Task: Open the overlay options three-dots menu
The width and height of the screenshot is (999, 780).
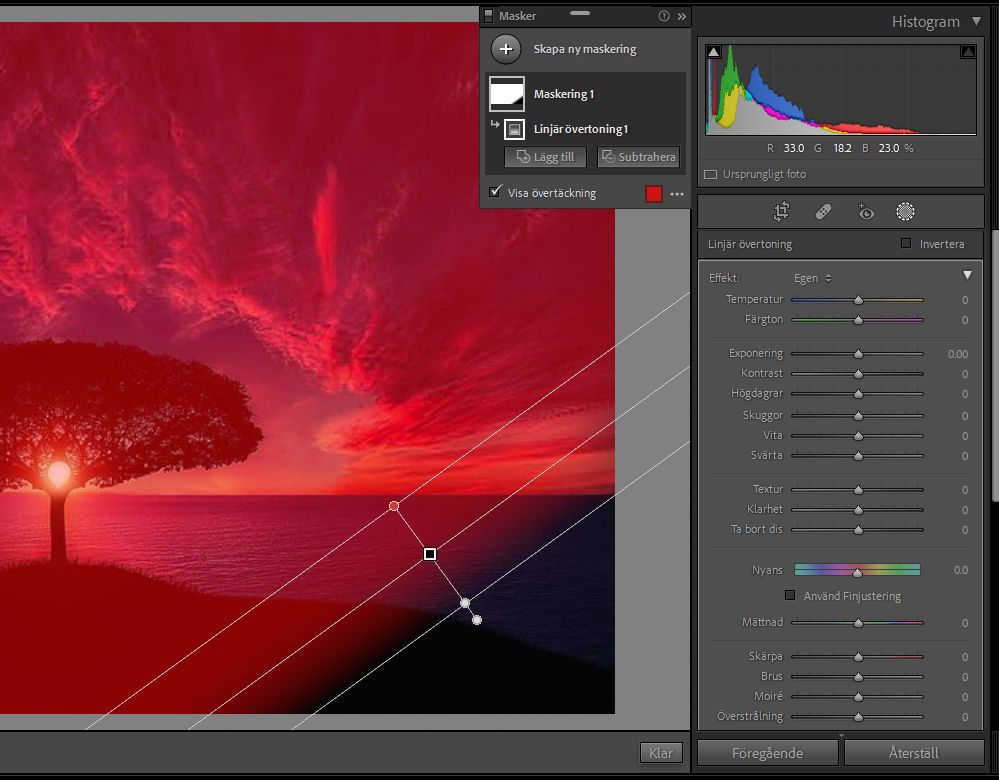Action: coord(677,194)
